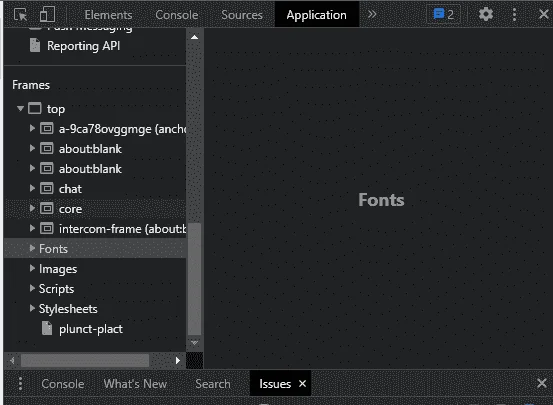The image size is (553, 405).
Task: Open the drawer three-dot menu
Action: 20,383
